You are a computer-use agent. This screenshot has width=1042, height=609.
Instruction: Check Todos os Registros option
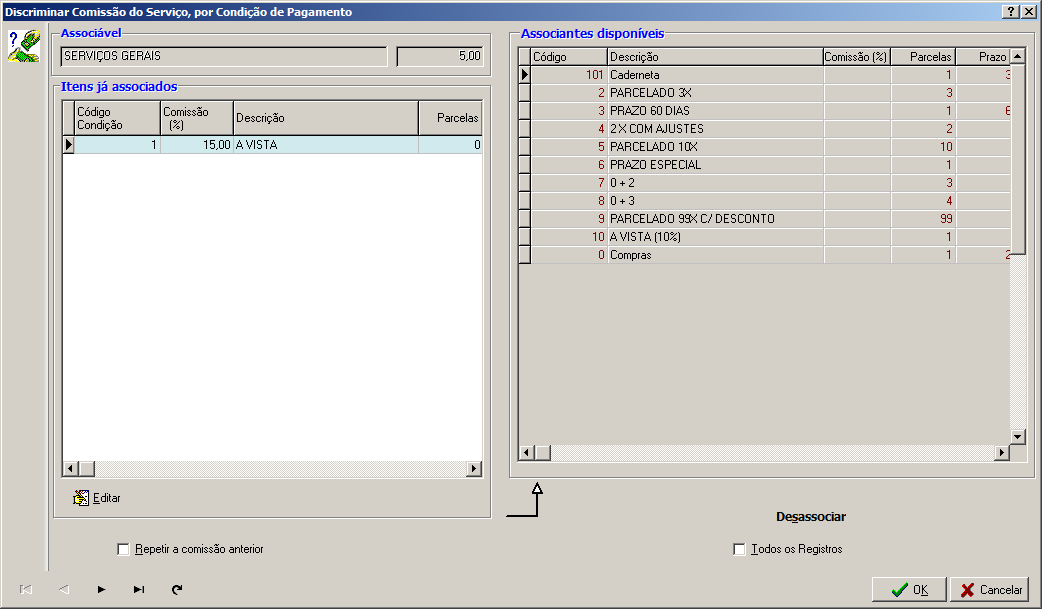tap(740, 549)
